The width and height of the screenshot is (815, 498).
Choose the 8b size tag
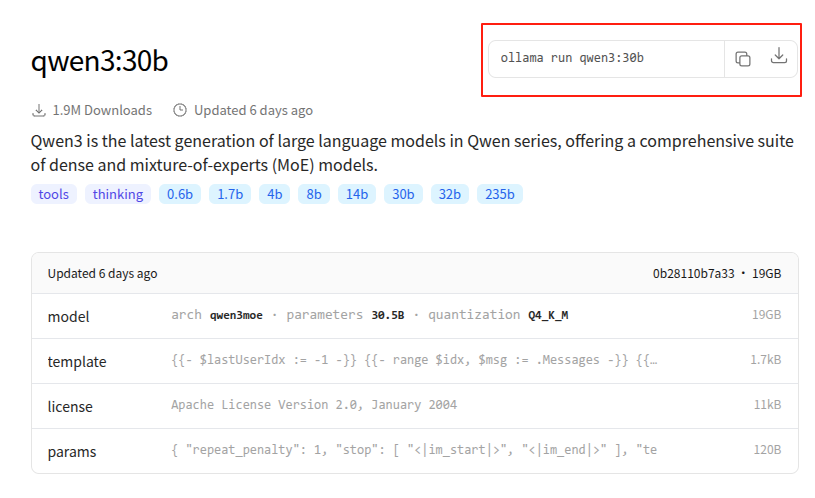point(314,194)
